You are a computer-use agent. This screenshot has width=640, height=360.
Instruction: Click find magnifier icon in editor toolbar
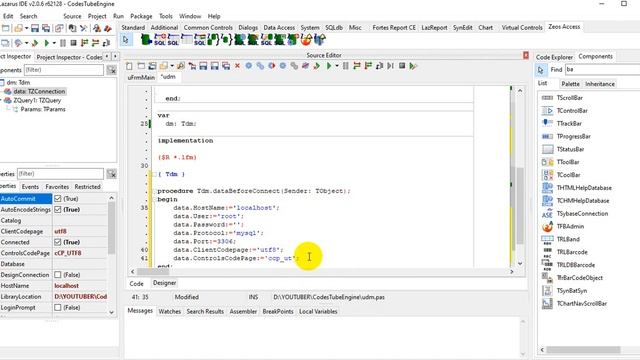(181, 66)
